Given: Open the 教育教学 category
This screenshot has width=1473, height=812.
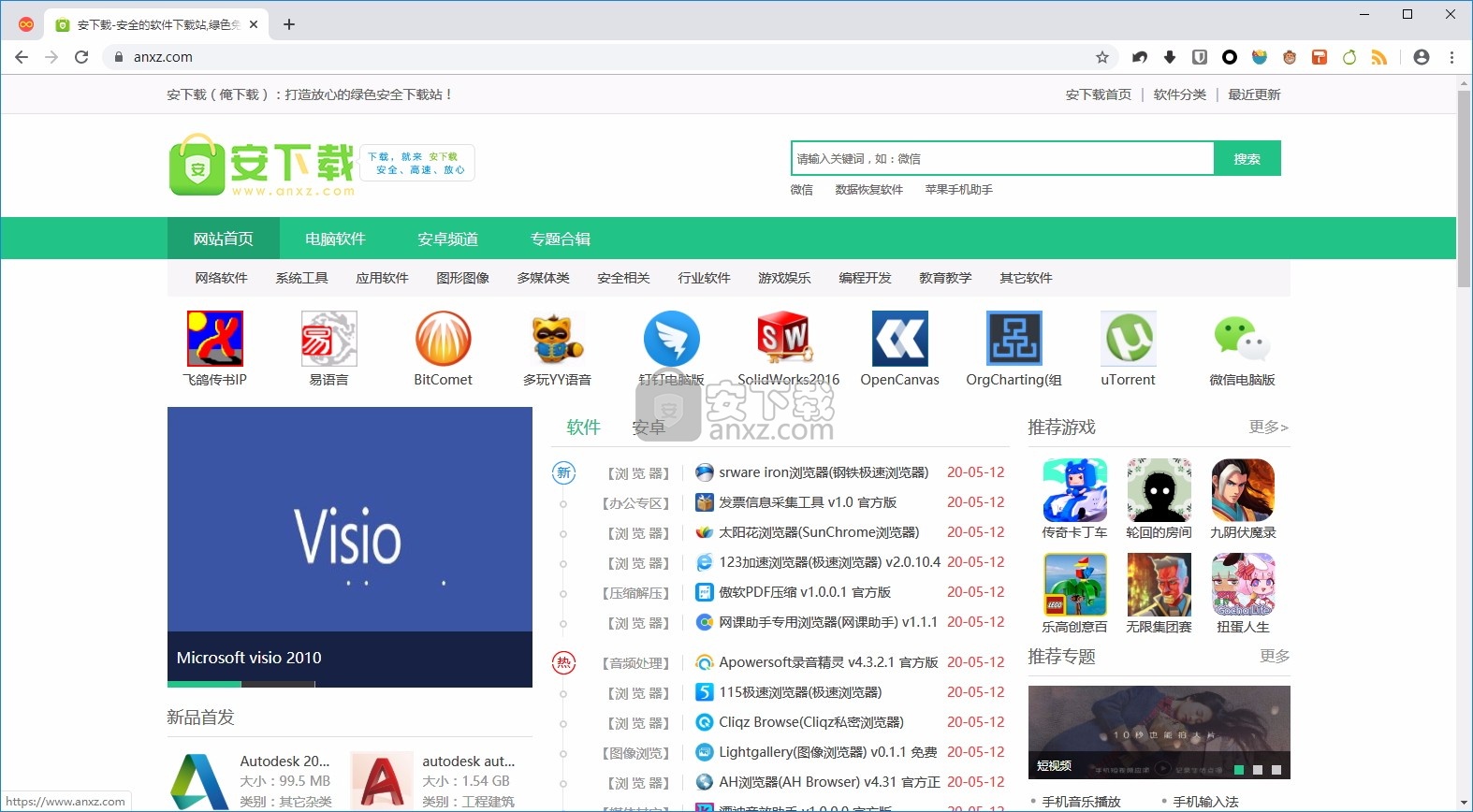Looking at the screenshot, I should pos(946,278).
